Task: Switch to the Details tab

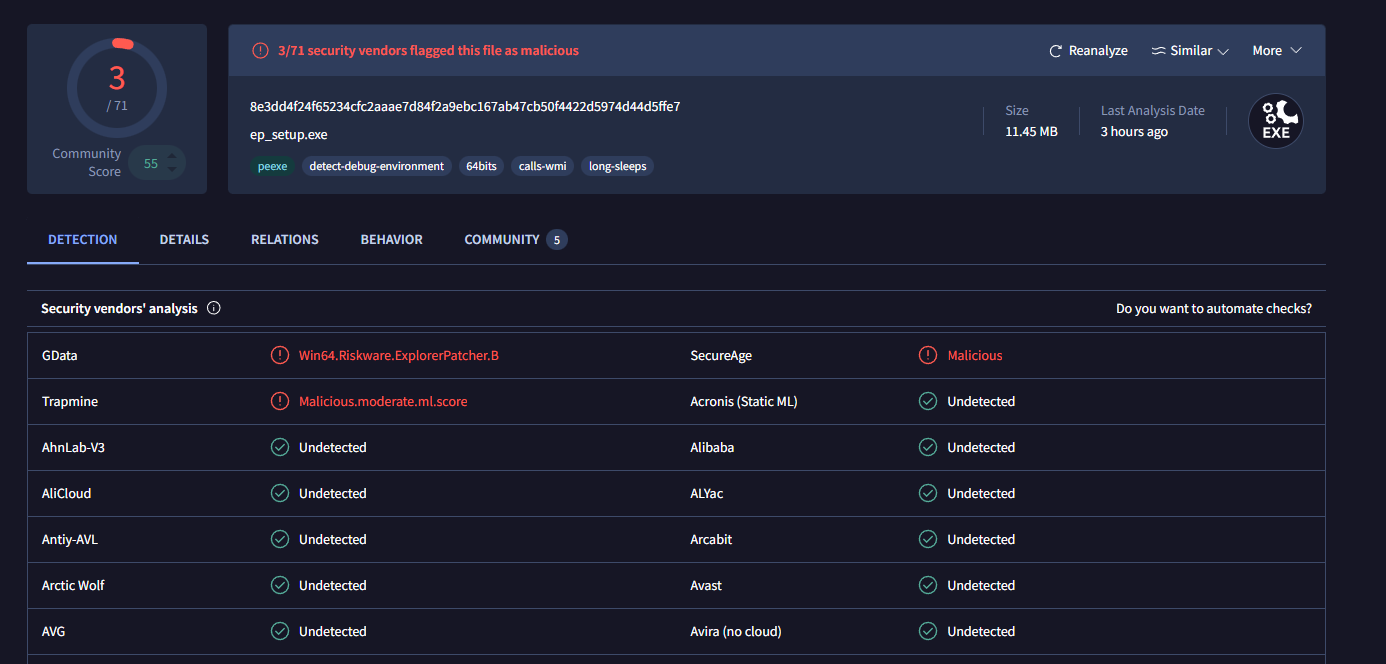Action: coord(184,239)
